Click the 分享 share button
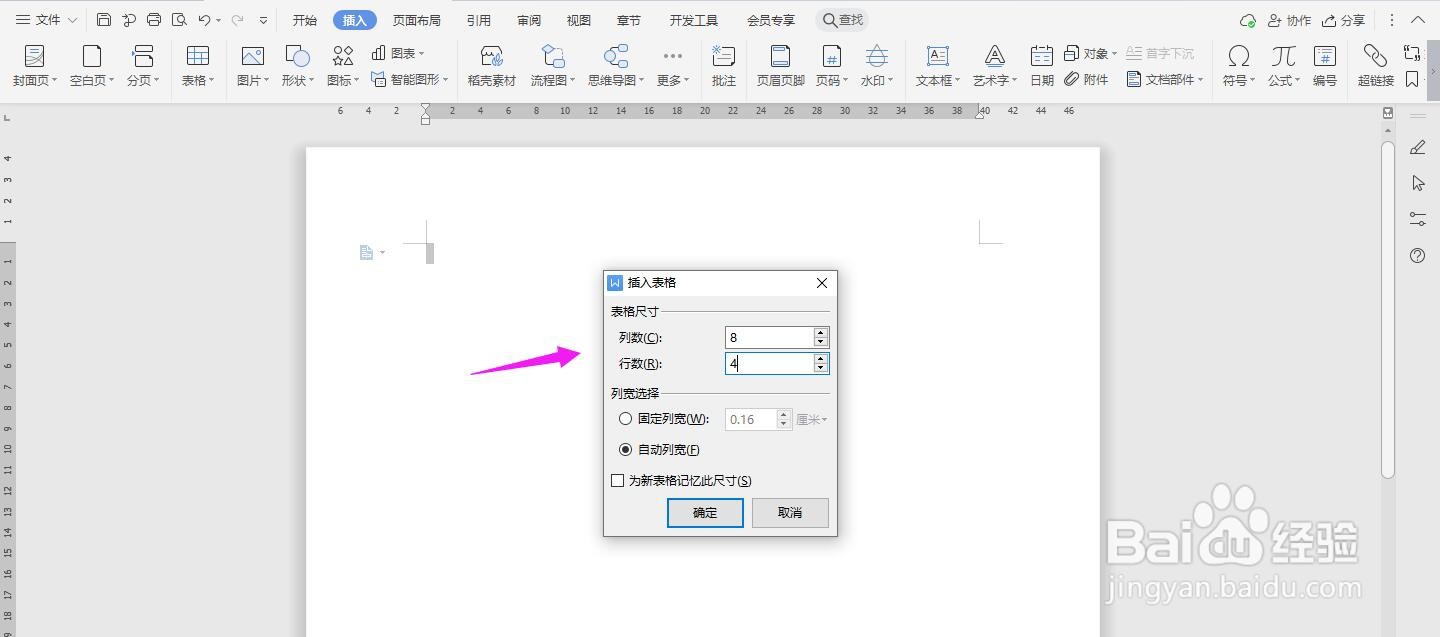Image resolution: width=1440 pixels, height=637 pixels. (x=1343, y=20)
